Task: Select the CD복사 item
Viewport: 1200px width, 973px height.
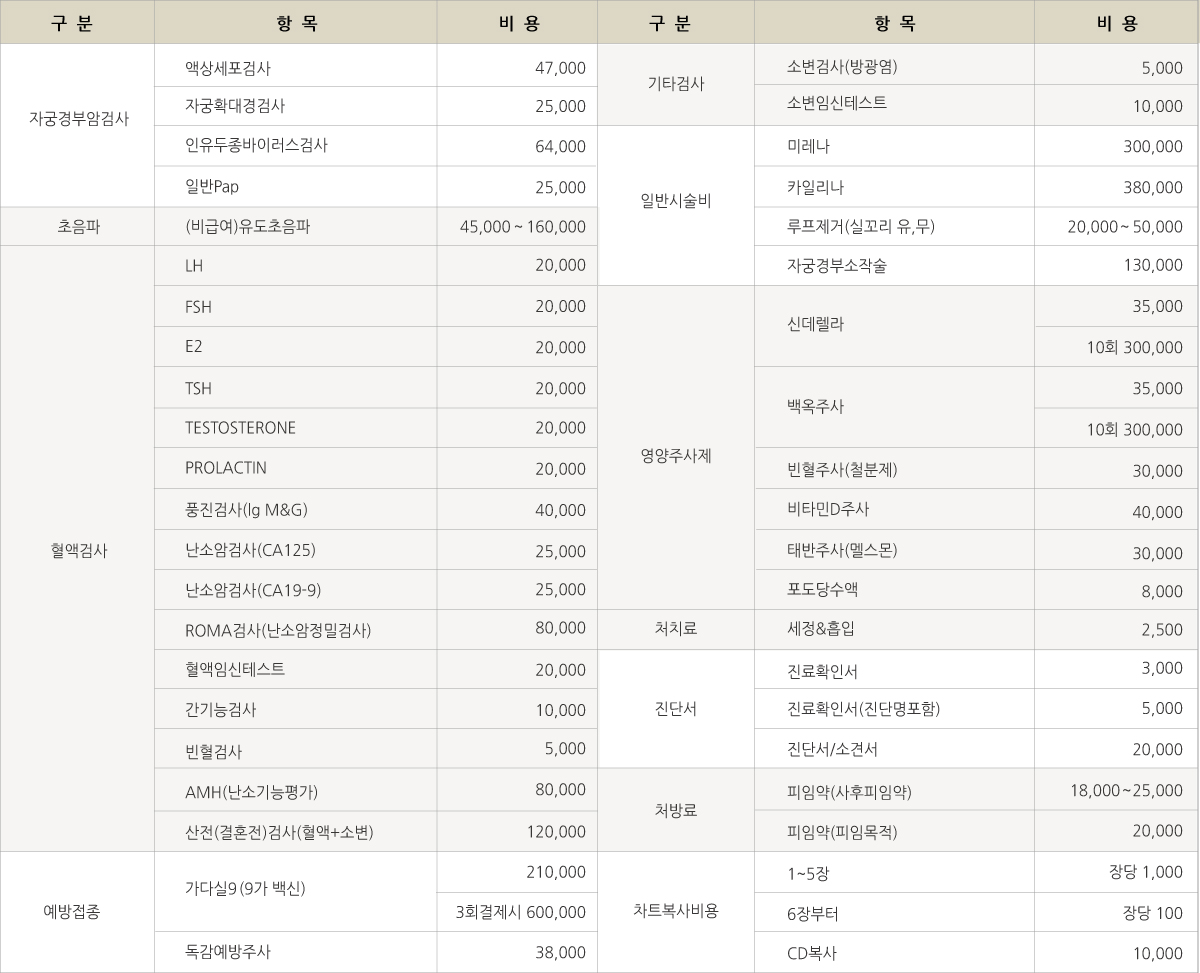Action: point(811,952)
